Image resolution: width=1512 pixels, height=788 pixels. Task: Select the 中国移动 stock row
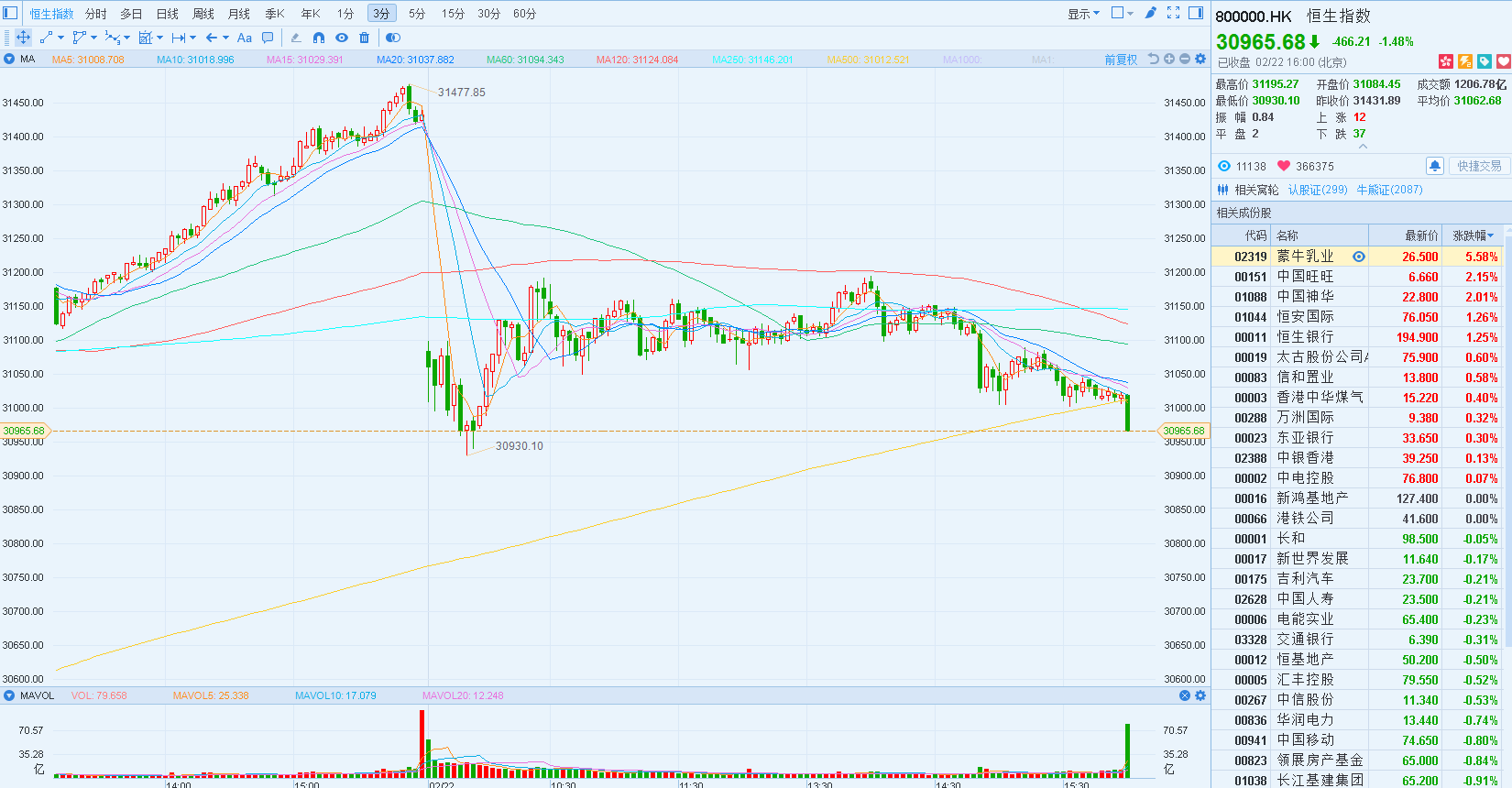[x=1358, y=740]
